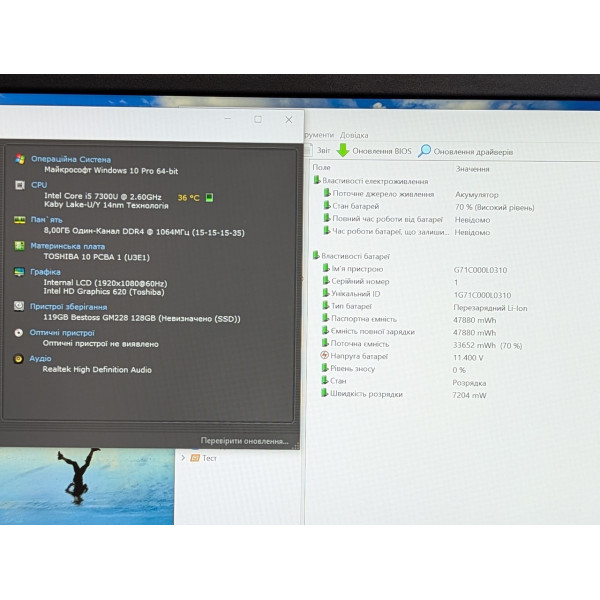
Task: Select Властивості батареї group row
Action: (x=351, y=256)
